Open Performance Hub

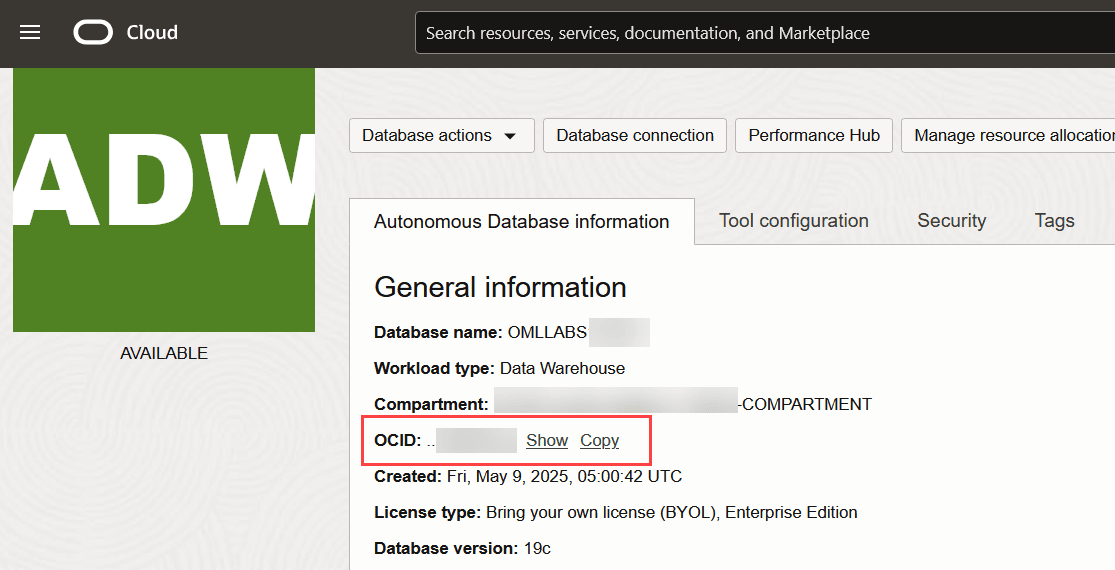click(x=814, y=136)
